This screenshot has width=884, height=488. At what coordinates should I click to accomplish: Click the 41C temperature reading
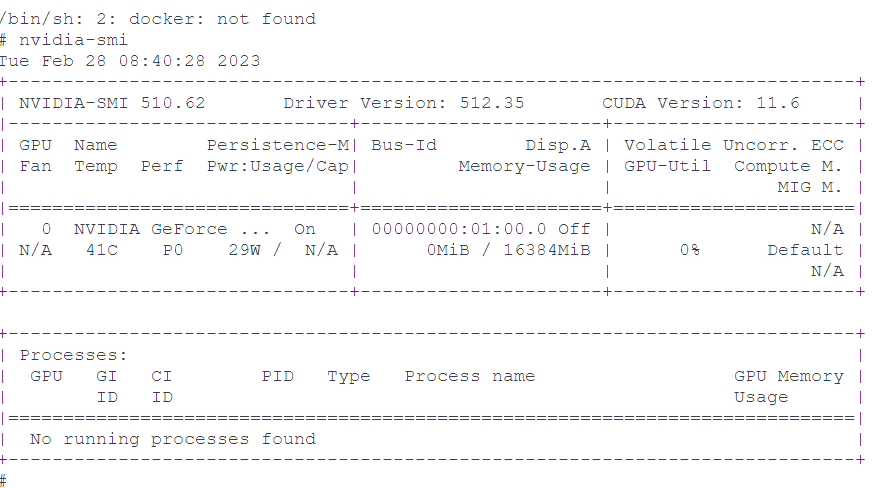coord(102,250)
